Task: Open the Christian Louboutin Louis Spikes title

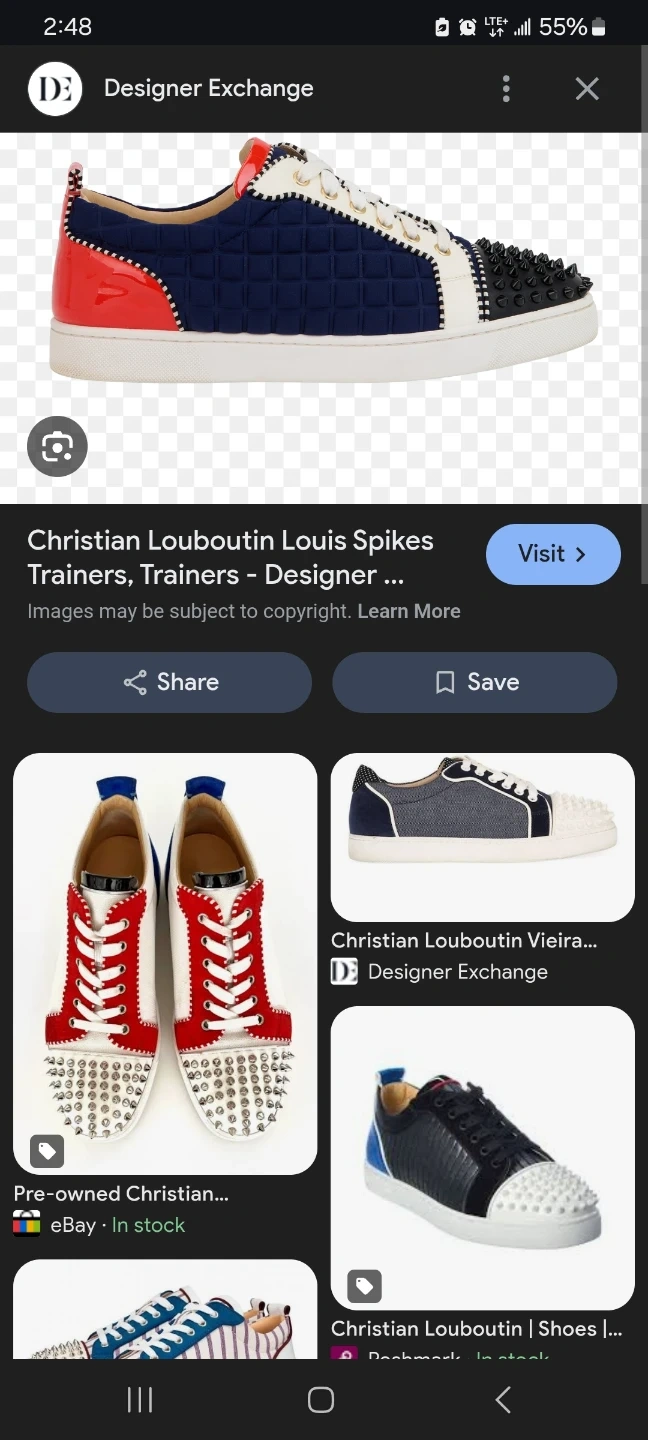Action: click(x=230, y=557)
